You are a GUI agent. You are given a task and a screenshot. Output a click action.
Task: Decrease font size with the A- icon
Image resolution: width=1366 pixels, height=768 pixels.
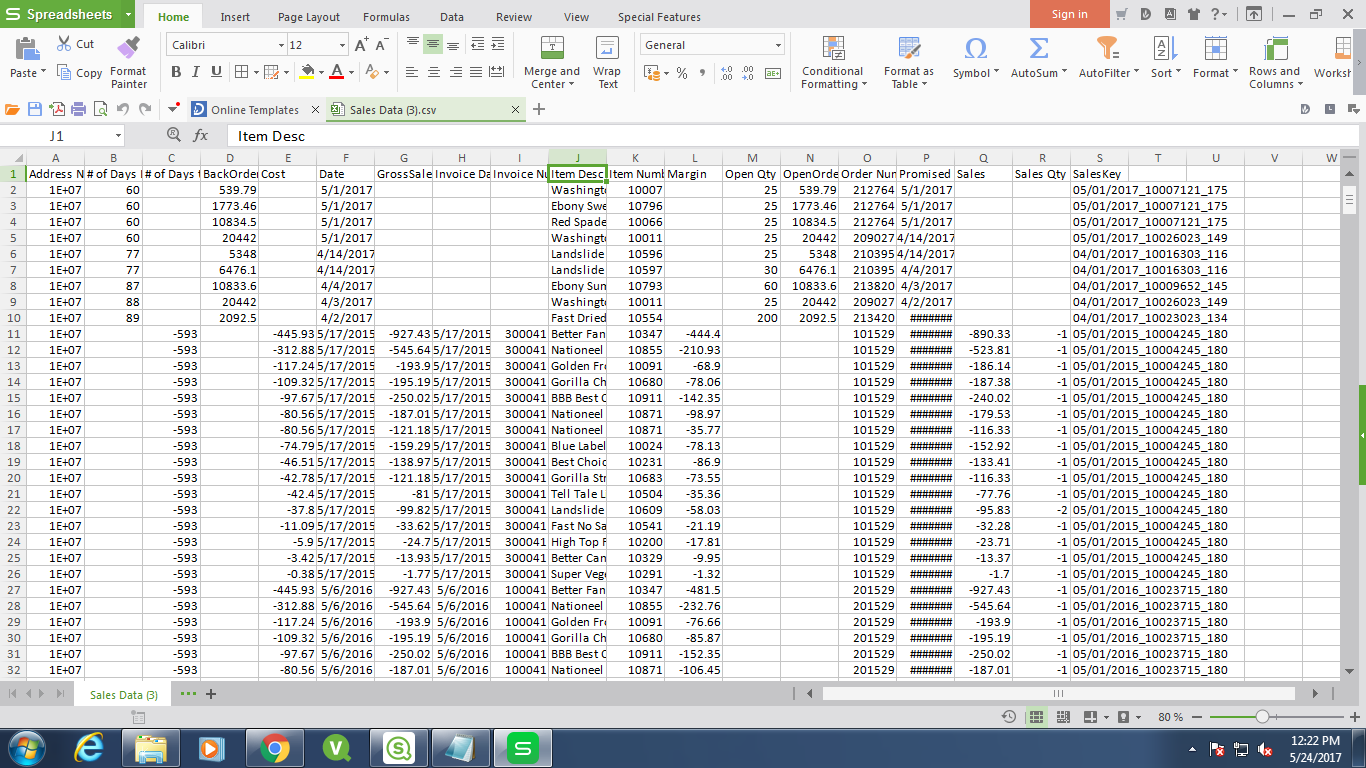pyautogui.click(x=383, y=45)
